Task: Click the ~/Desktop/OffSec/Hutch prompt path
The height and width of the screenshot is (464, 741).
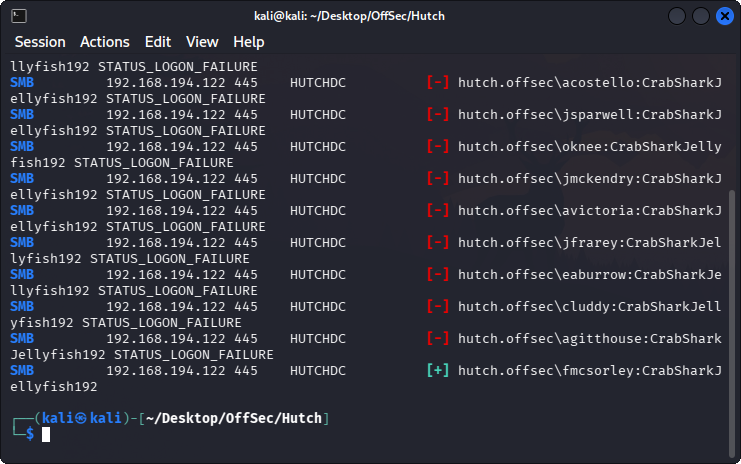Action: coord(234,419)
